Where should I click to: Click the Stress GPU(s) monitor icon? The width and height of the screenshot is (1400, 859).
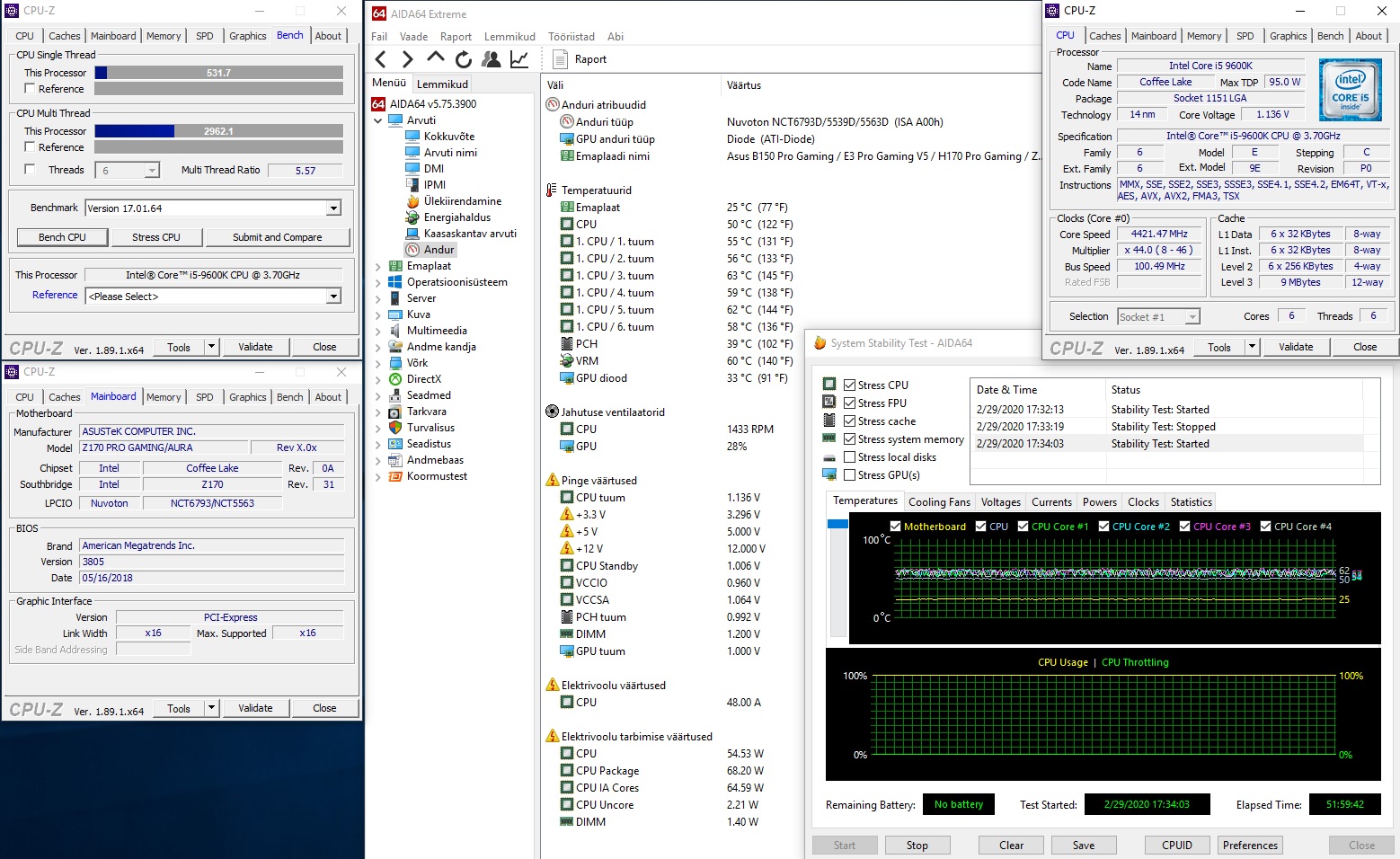(829, 475)
